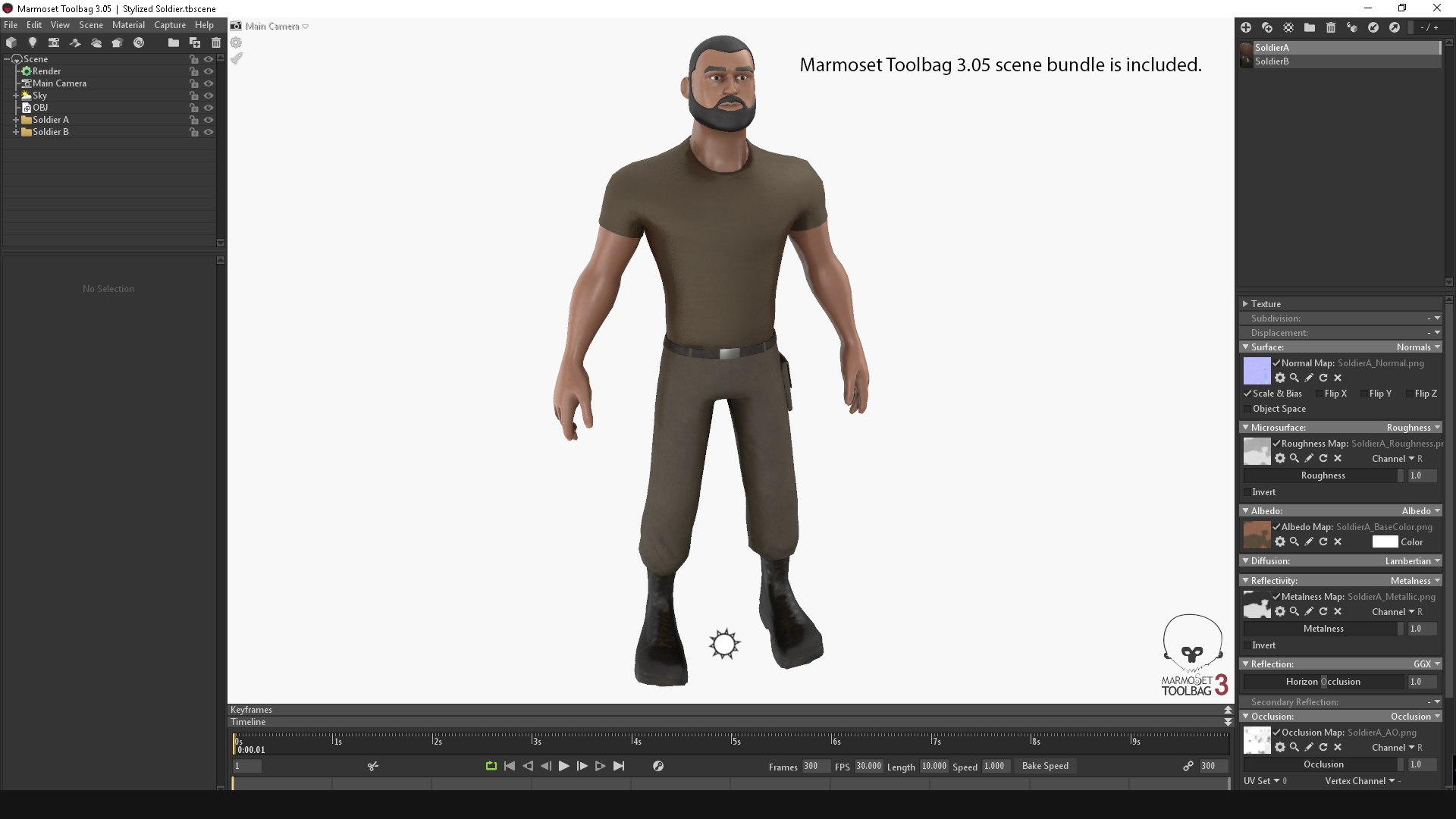This screenshot has height=819, width=1456.
Task: Open the Material menu
Action: click(128, 25)
